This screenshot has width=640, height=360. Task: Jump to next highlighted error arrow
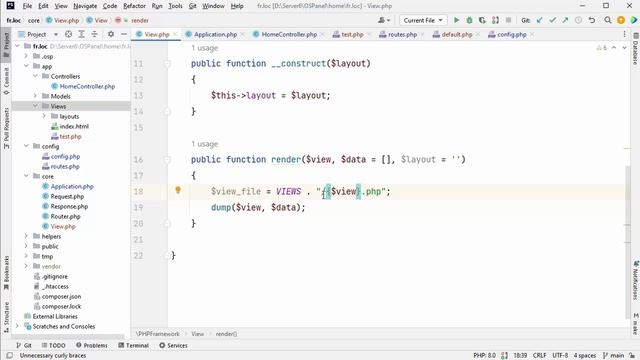tap(624, 48)
